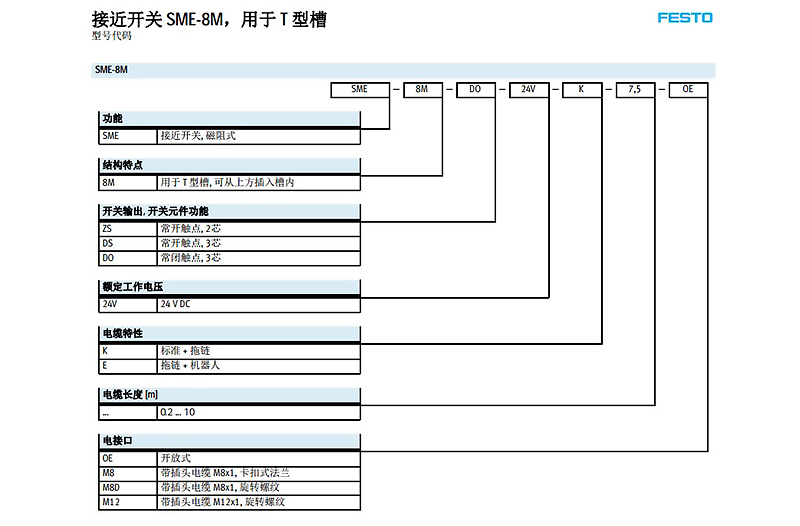The width and height of the screenshot is (800, 526).
Task: Click the 电缆特性 table header
Action: tap(230, 334)
